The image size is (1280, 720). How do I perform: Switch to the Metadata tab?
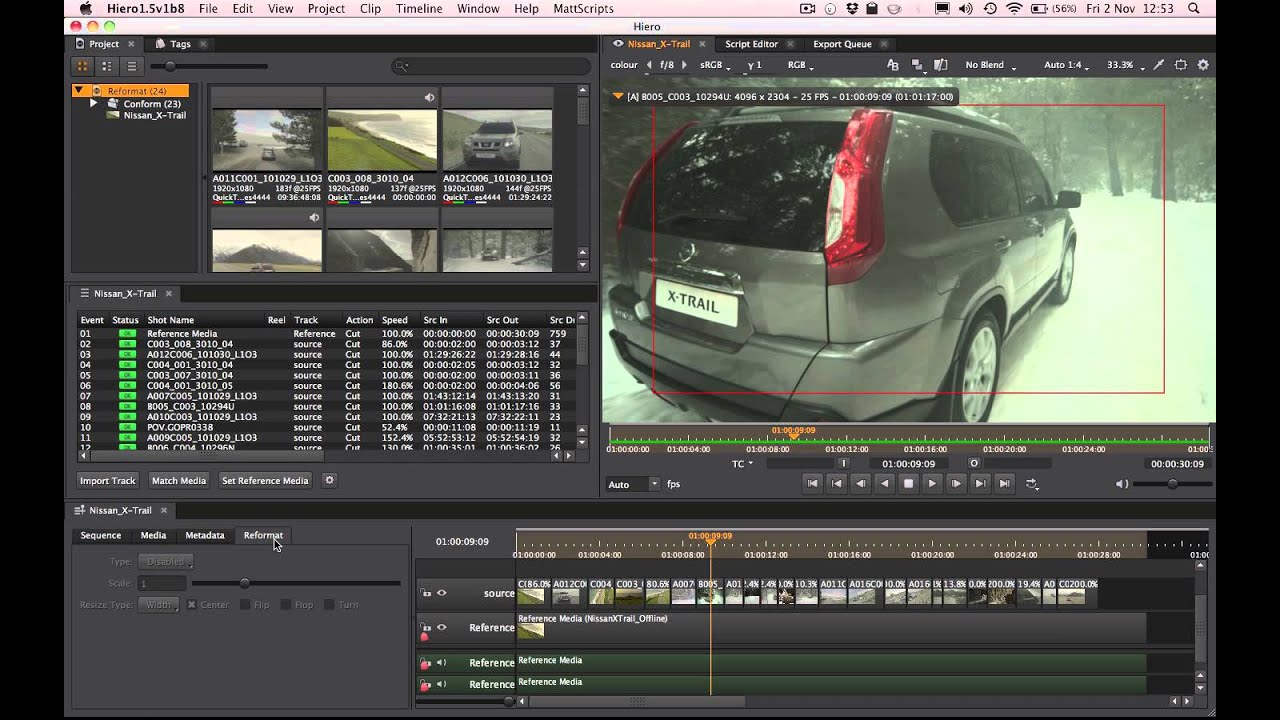click(x=205, y=535)
